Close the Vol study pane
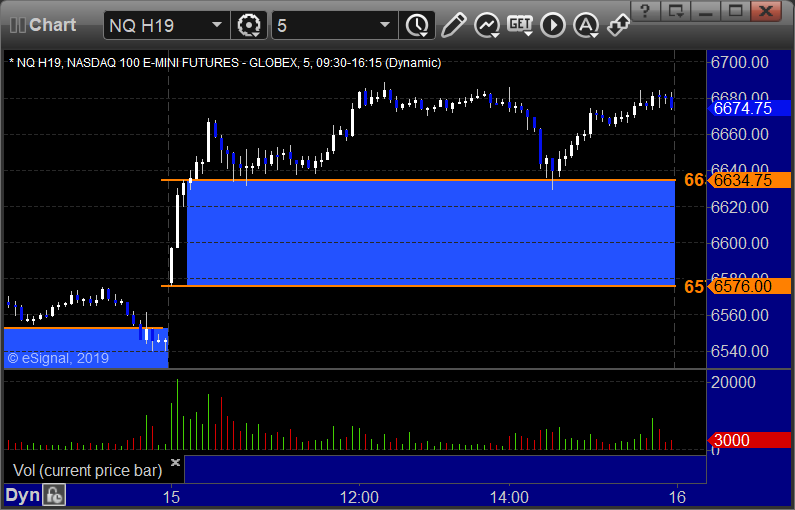This screenshot has height=510, width=795. coord(175,462)
